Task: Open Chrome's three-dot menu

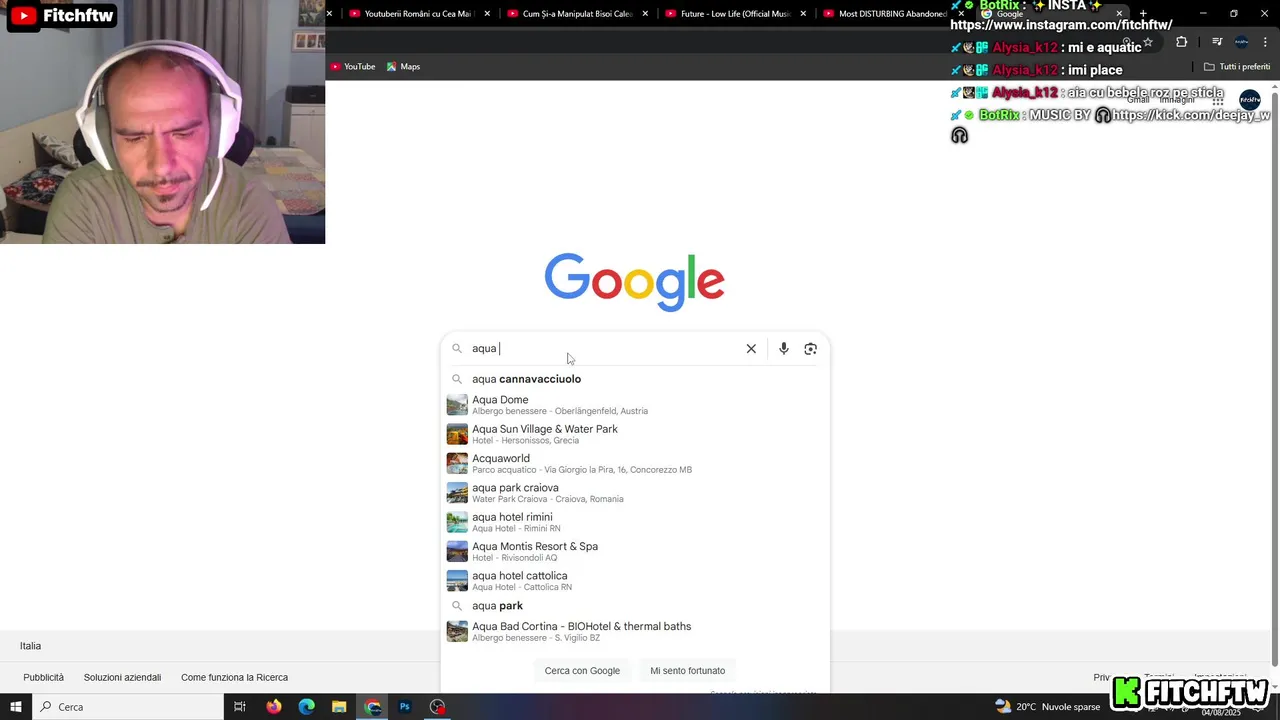Action: (1265, 42)
